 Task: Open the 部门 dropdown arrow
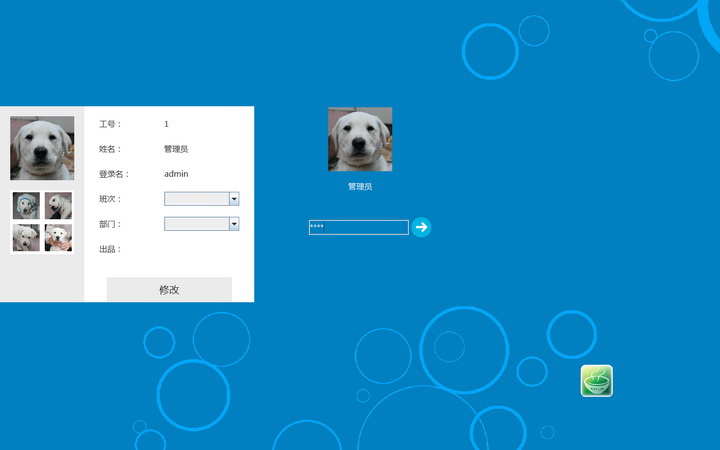coord(234,224)
